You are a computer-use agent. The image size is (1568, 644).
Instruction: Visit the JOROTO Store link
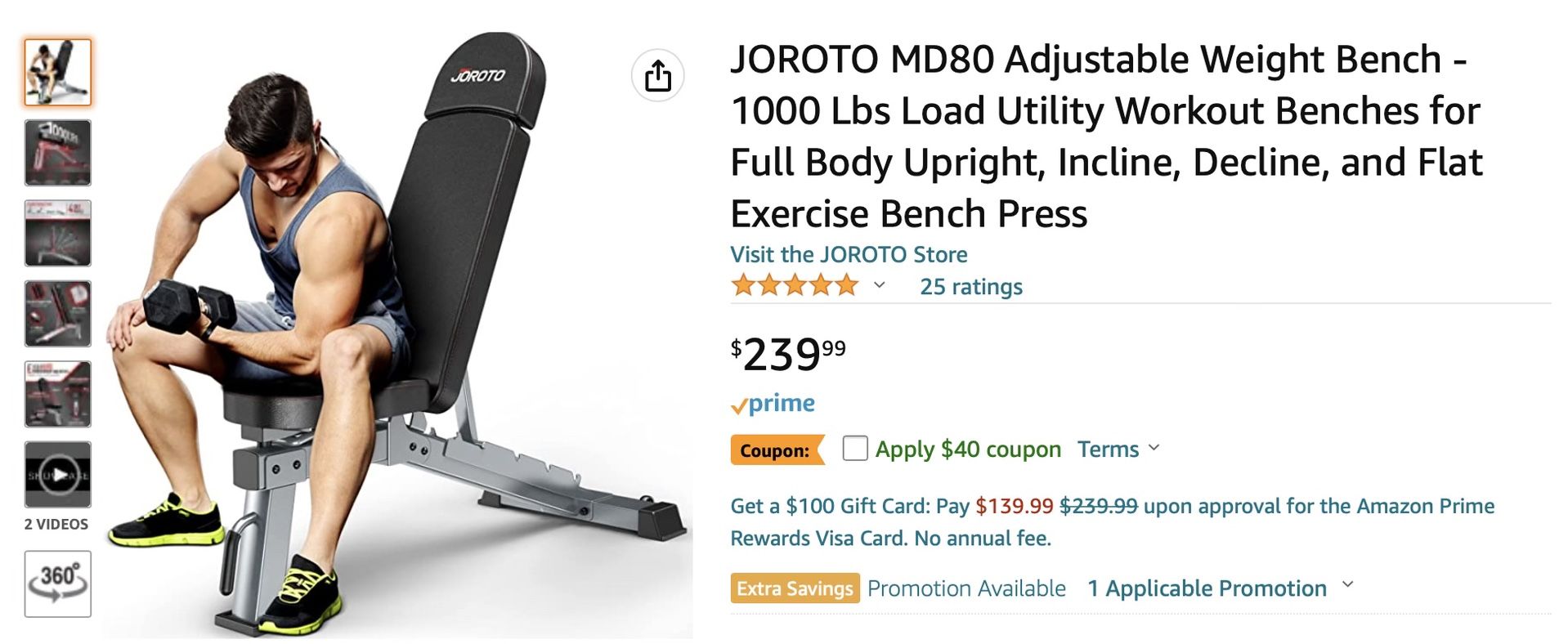coord(849,254)
